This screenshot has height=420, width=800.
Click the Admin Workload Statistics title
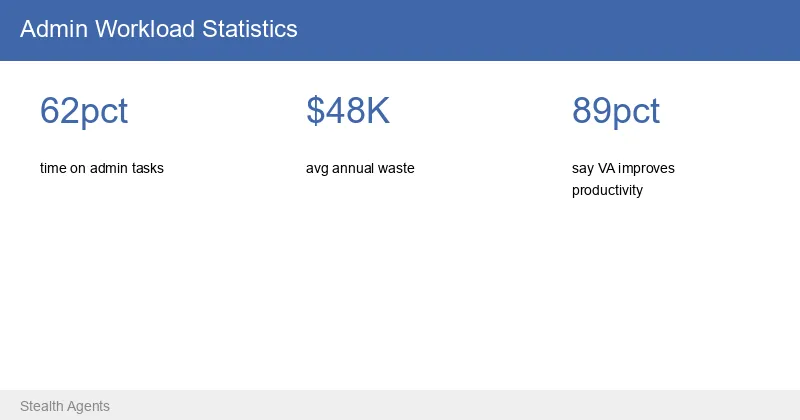[x=159, y=29]
